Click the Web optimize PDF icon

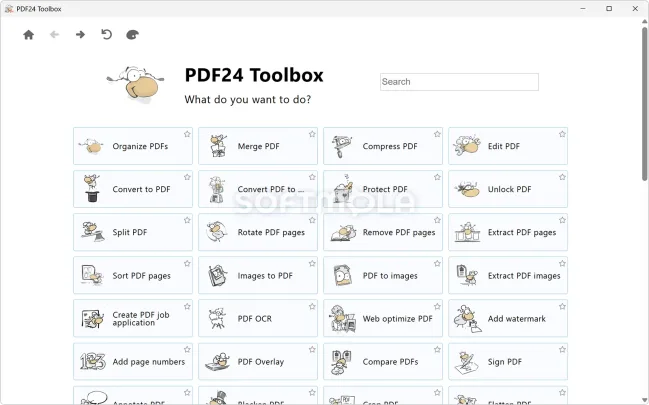tap(343, 319)
